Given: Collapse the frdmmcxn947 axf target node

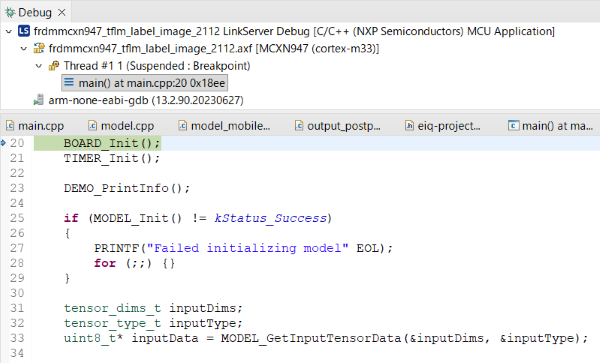Looking at the screenshot, I should click(x=24, y=49).
